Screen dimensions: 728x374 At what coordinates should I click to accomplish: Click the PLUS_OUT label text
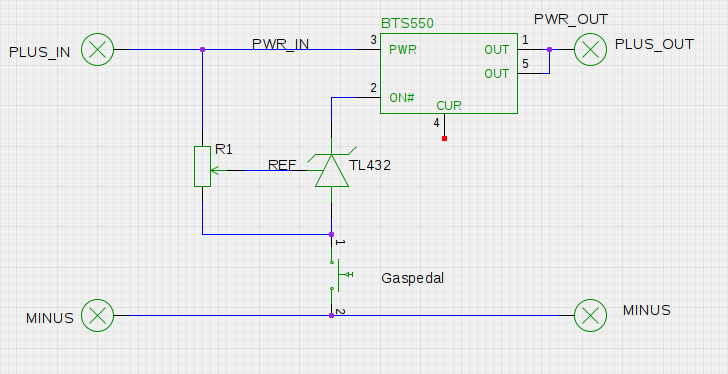655,44
